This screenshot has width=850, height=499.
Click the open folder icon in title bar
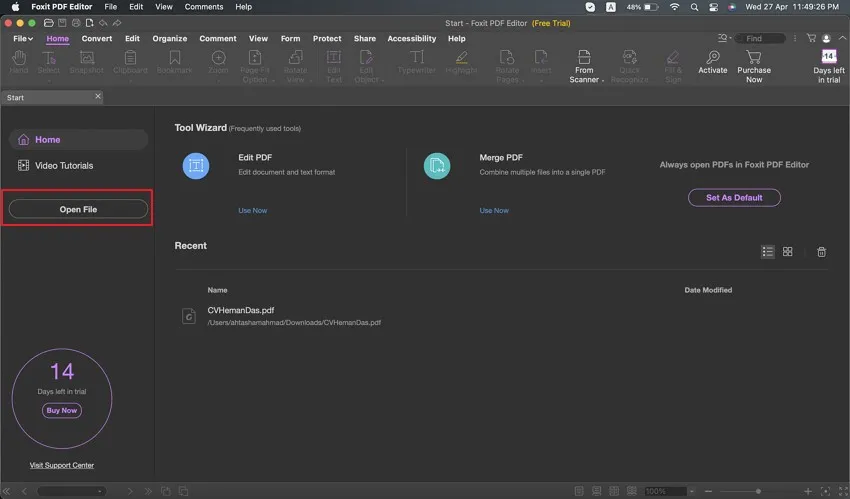pos(48,23)
